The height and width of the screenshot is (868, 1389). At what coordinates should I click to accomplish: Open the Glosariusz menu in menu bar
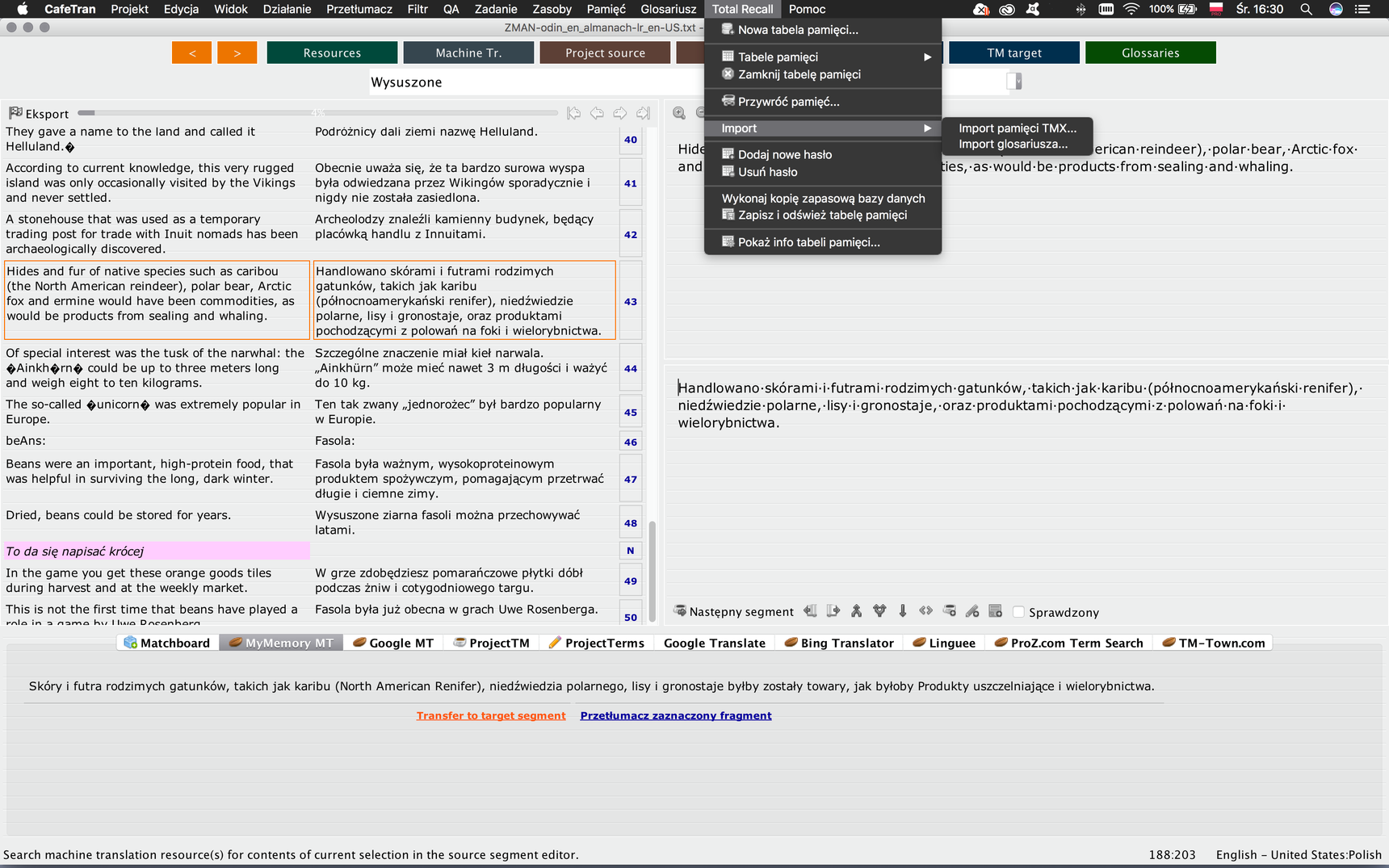point(668,9)
